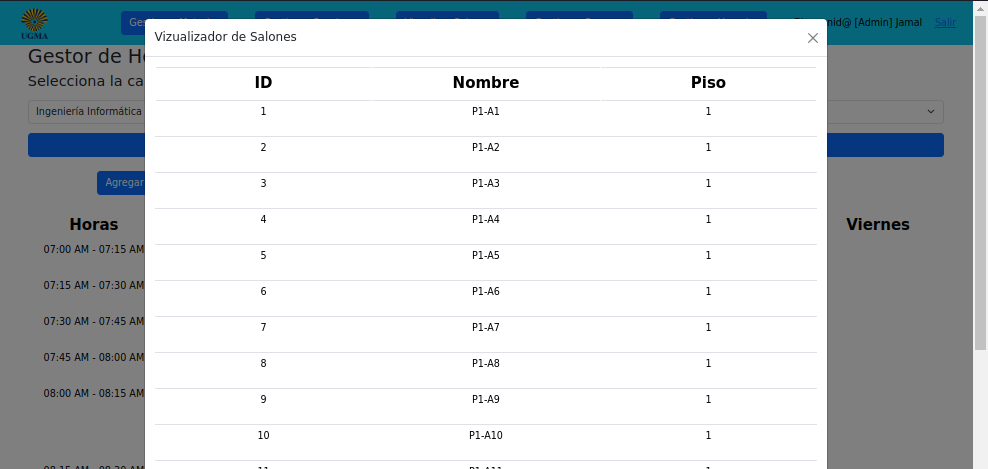The height and width of the screenshot is (469, 988).
Task: Click the Viernes column heading
Action: 878,224
